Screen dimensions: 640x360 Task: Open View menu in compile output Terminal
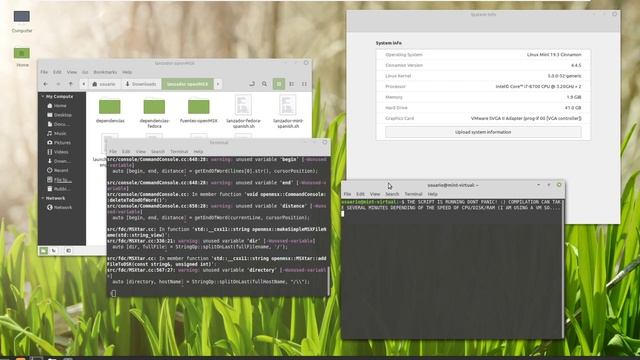(141, 152)
